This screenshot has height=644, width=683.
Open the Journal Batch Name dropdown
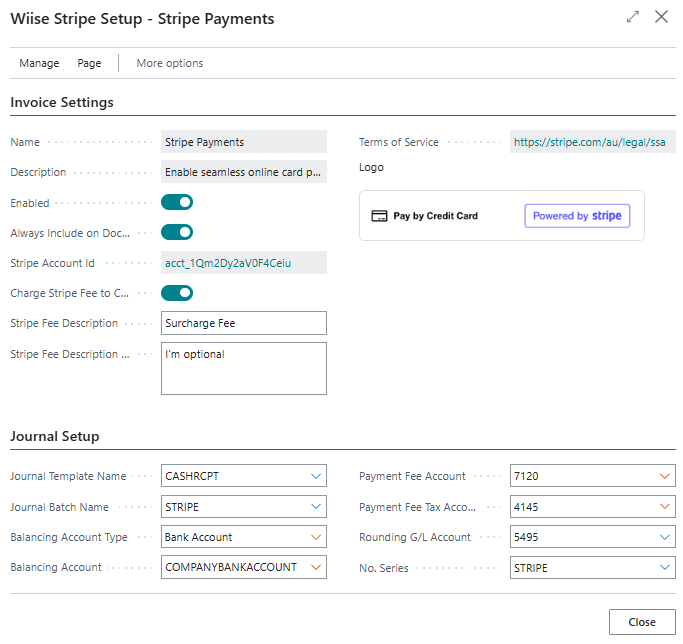click(x=316, y=507)
